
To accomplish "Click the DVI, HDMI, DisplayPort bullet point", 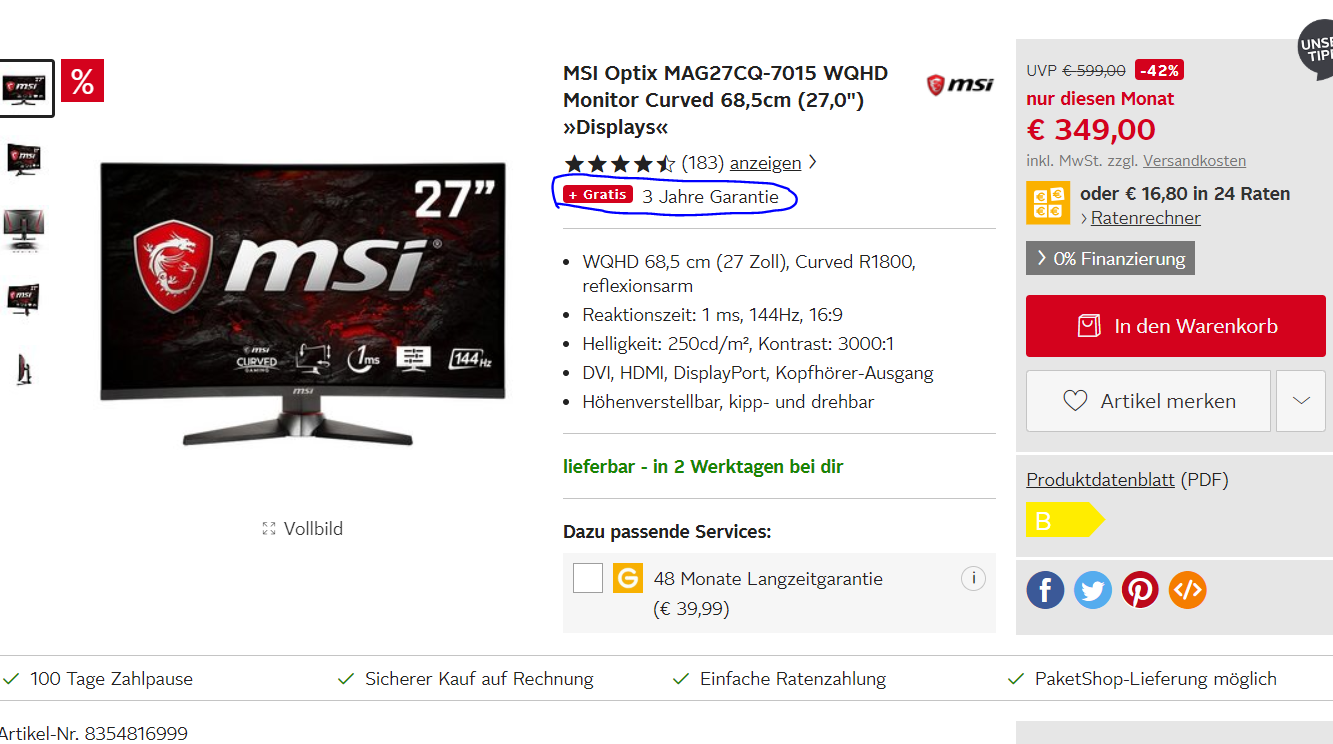I will [x=758, y=373].
